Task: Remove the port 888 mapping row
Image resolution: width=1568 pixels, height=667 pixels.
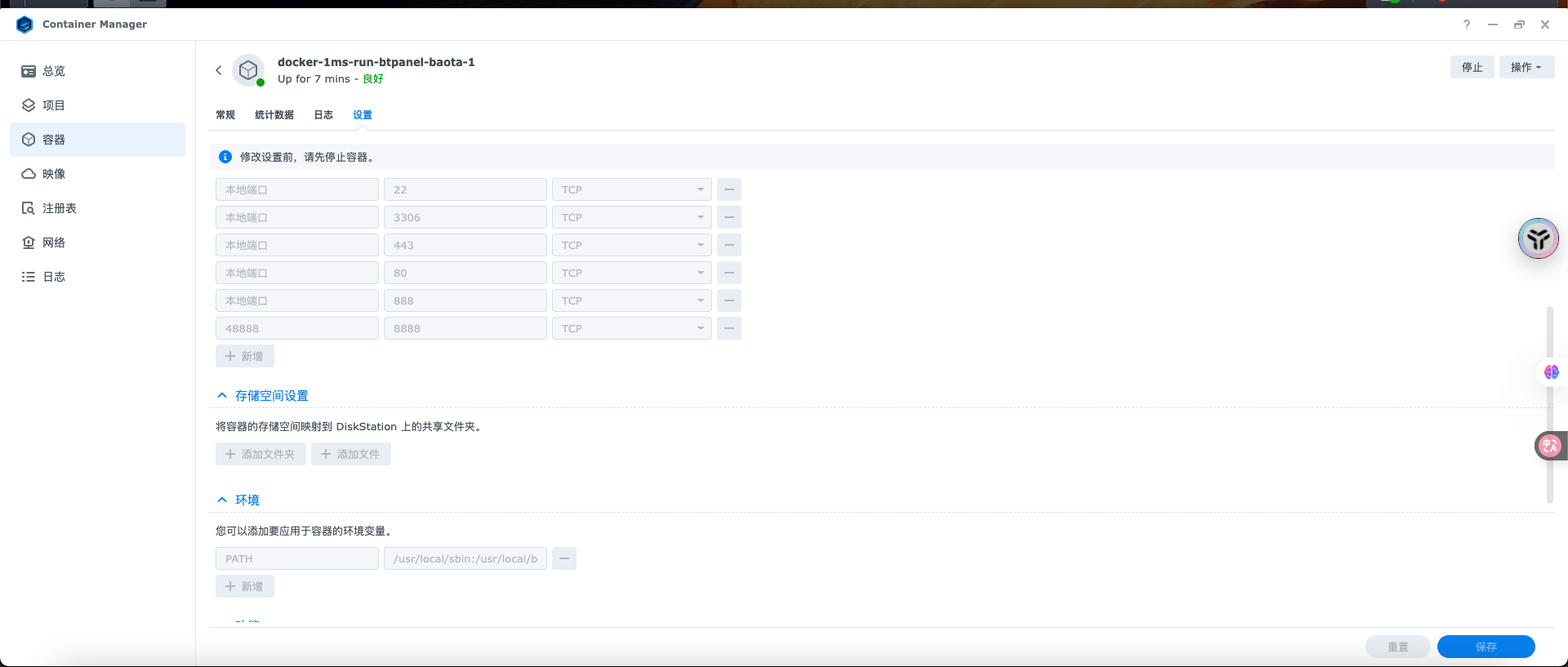Action: (x=729, y=300)
